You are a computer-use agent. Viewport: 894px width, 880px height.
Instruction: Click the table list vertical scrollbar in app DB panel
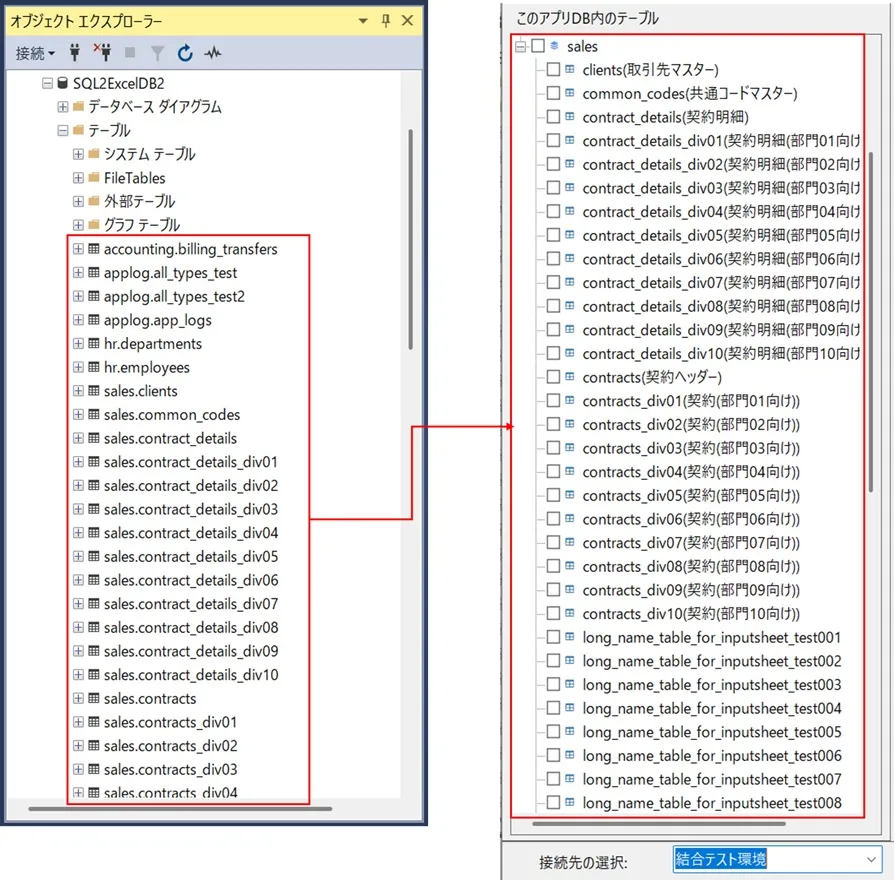tap(871, 322)
